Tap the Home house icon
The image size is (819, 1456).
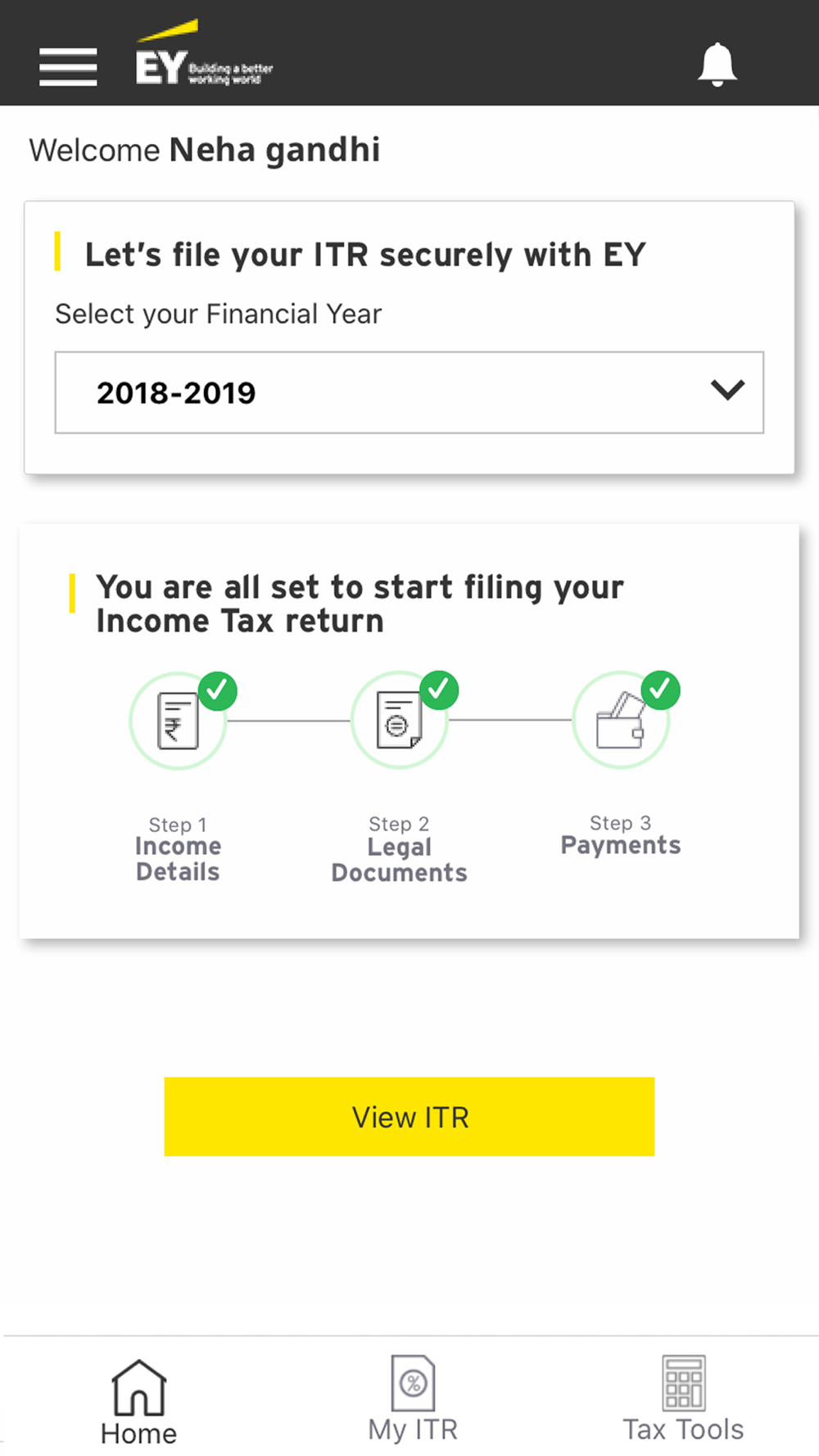pos(138,1387)
